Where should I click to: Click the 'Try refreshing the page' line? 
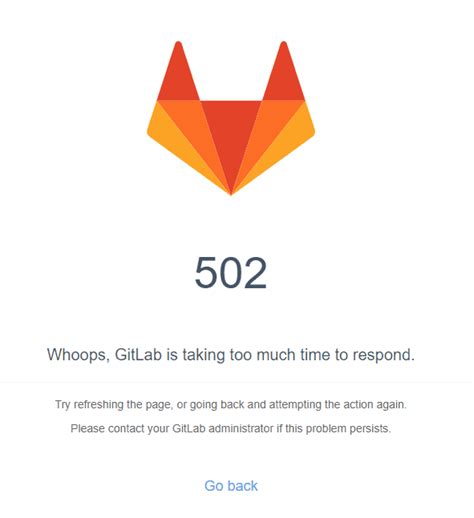(x=231, y=405)
